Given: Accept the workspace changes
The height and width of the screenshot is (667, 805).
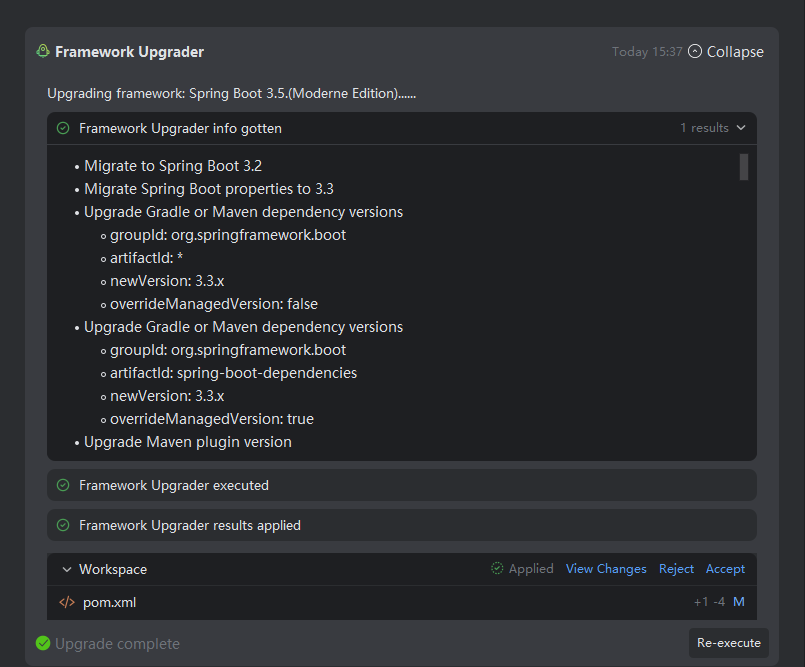Looking at the screenshot, I should coord(725,568).
